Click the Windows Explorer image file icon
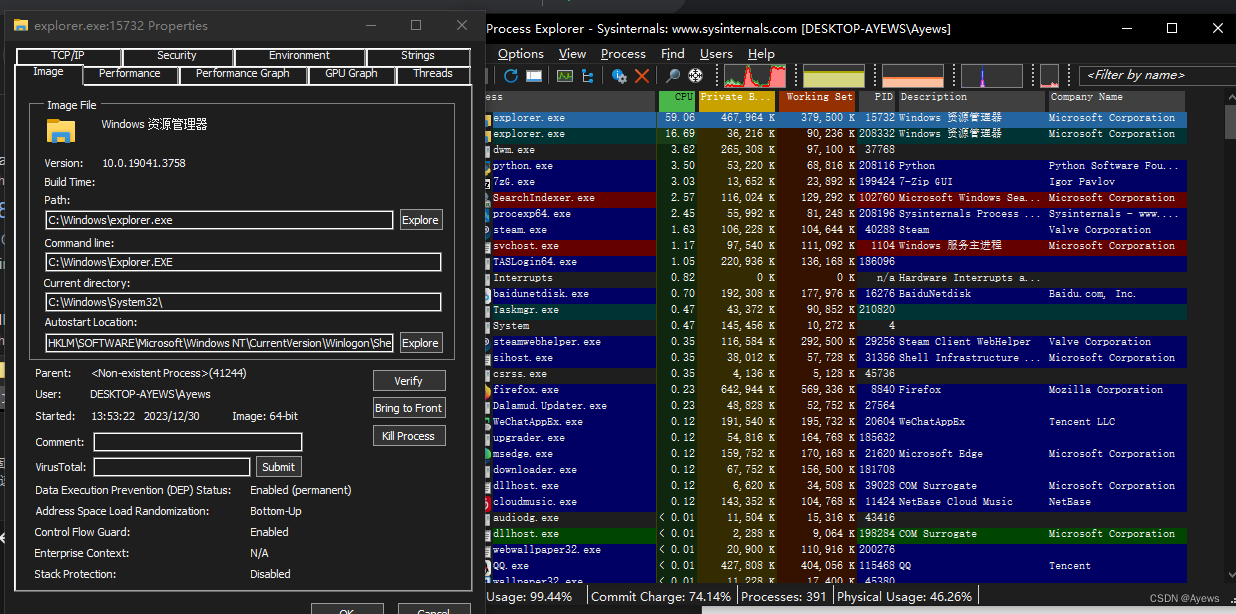1236x614 pixels. point(61,130)
